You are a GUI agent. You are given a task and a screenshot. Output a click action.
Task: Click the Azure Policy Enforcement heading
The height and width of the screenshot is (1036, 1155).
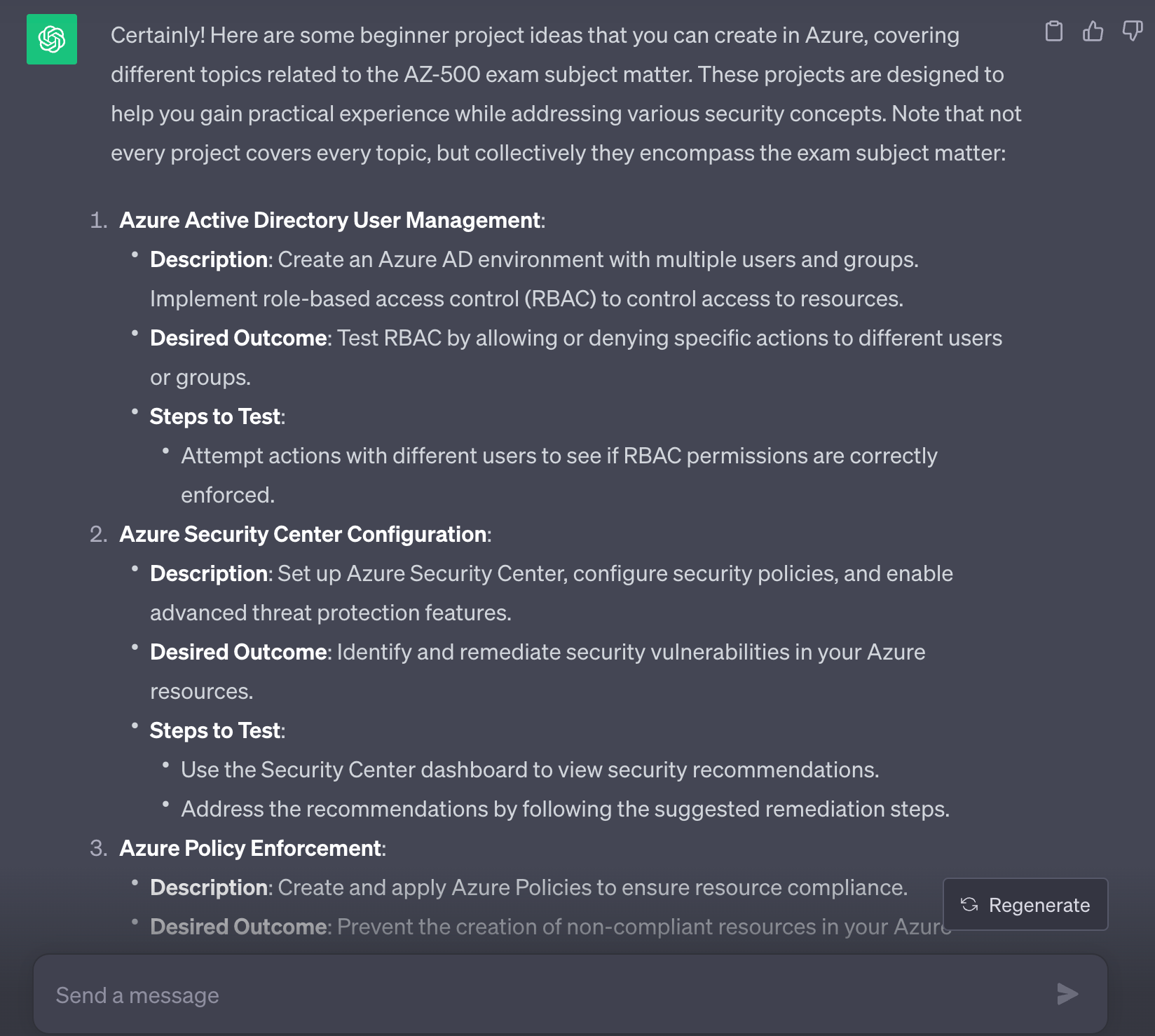(x=250, y=848)
